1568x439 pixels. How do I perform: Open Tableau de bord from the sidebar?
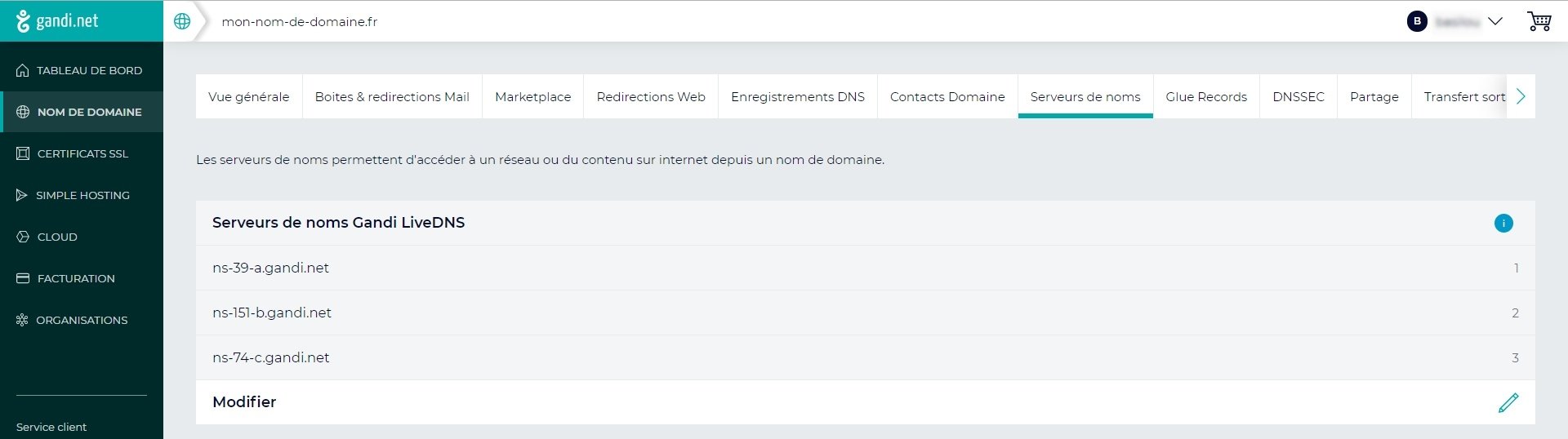coord(82,70)
